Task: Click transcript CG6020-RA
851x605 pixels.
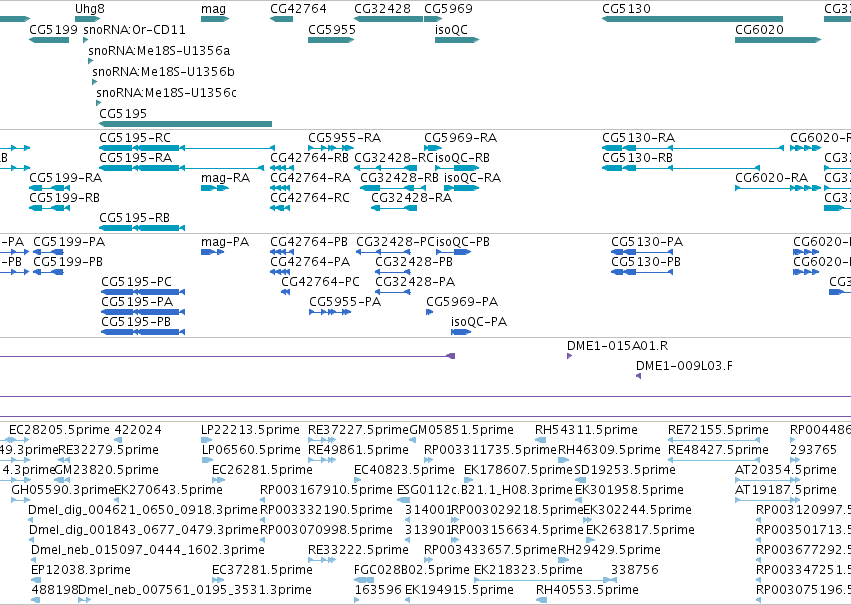Action: tap(778, 188)
